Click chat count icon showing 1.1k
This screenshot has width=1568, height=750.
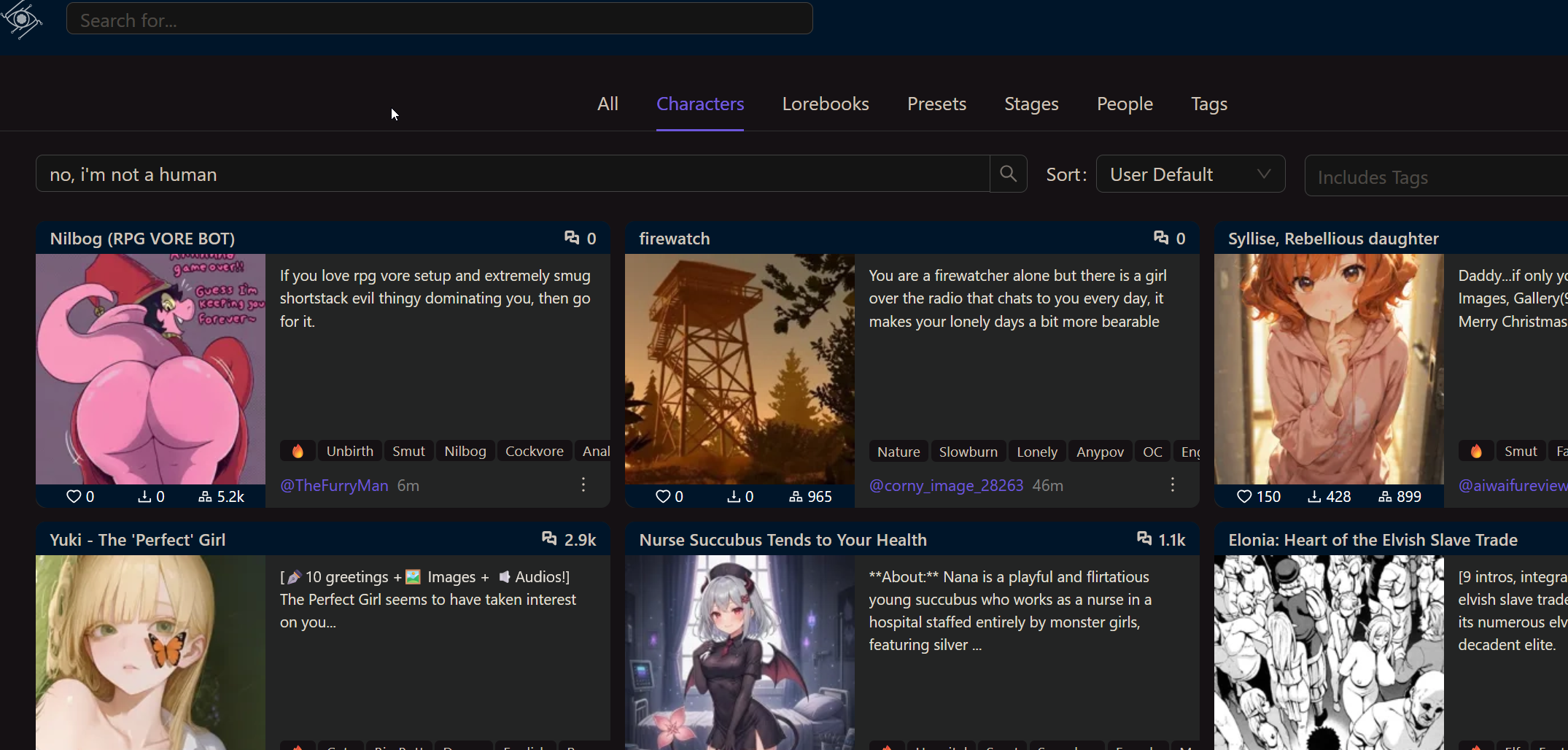tap(1144, 539)
